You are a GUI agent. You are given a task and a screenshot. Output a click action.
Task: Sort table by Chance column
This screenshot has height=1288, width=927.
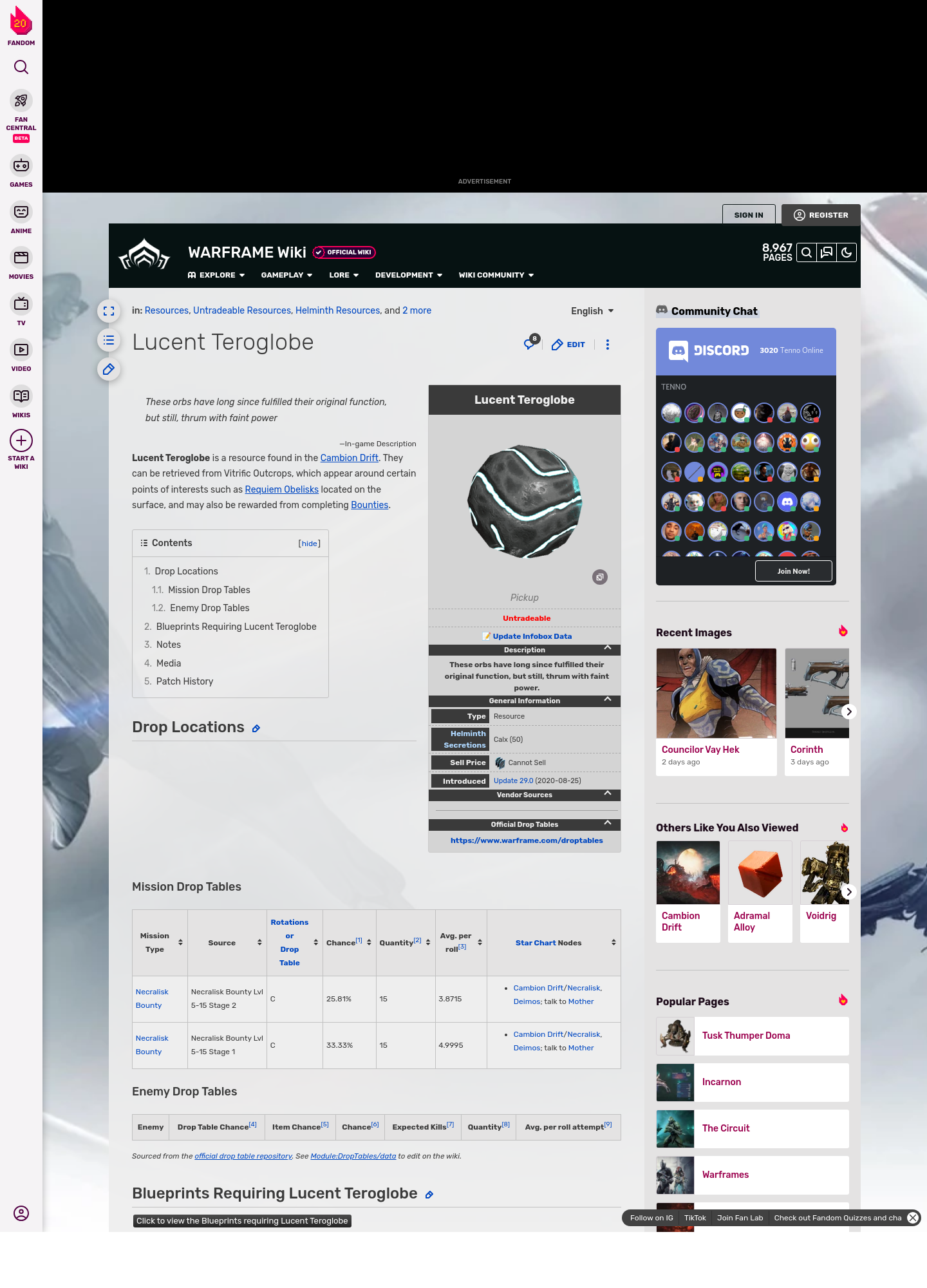pos(369,943)
